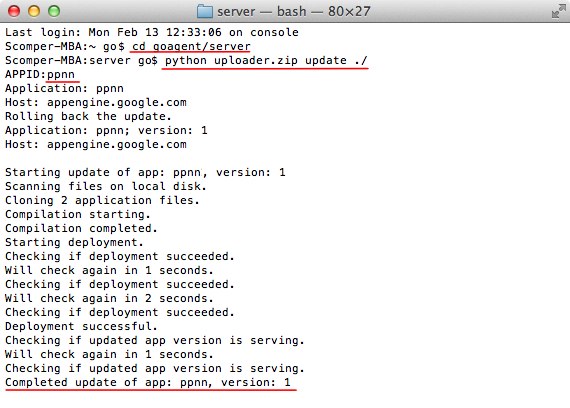Click 'Will check again in 2 seconds.' line

tap(109, 298)
